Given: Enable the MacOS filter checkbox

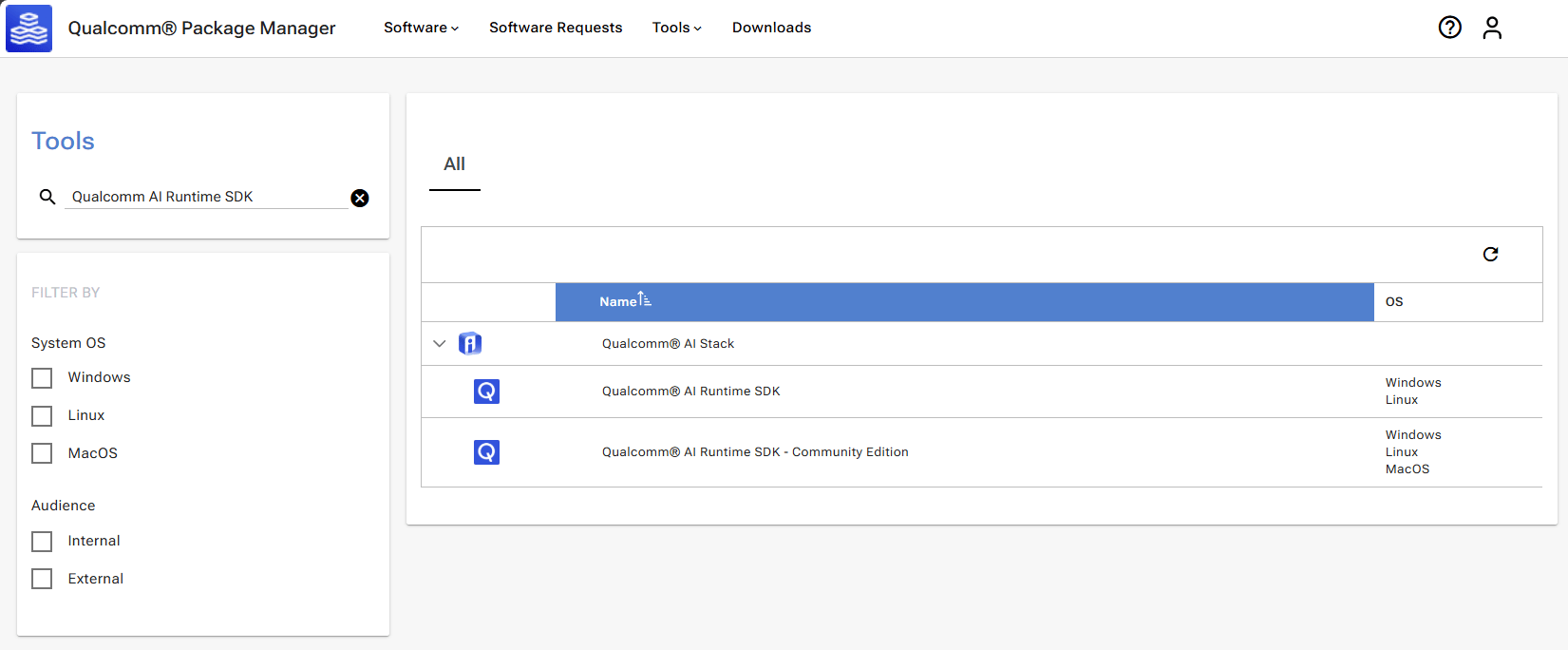Looking at the screenshot, I should tap(42, 453).
